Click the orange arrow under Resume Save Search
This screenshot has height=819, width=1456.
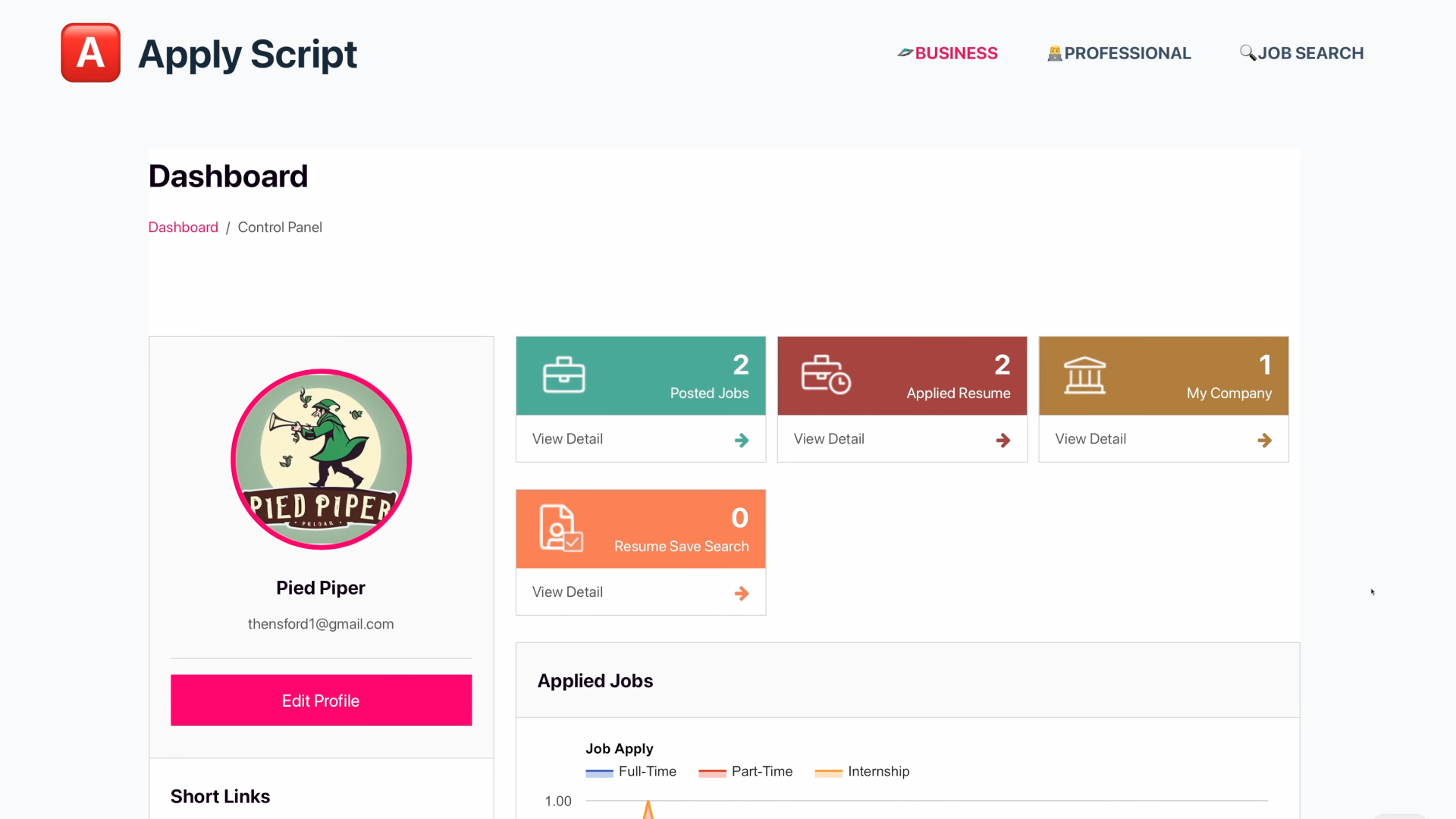(742, 593)
